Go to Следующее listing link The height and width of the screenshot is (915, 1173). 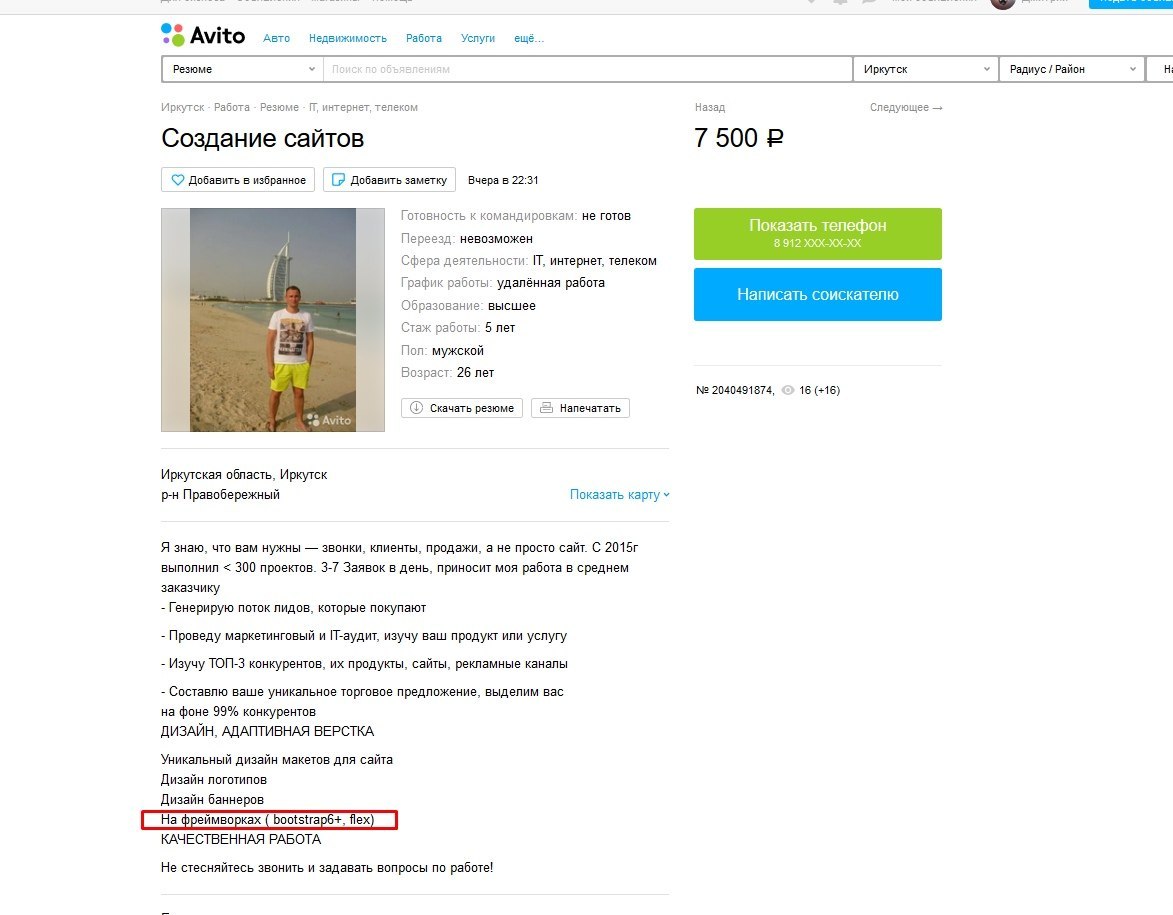tap(906, 108)
